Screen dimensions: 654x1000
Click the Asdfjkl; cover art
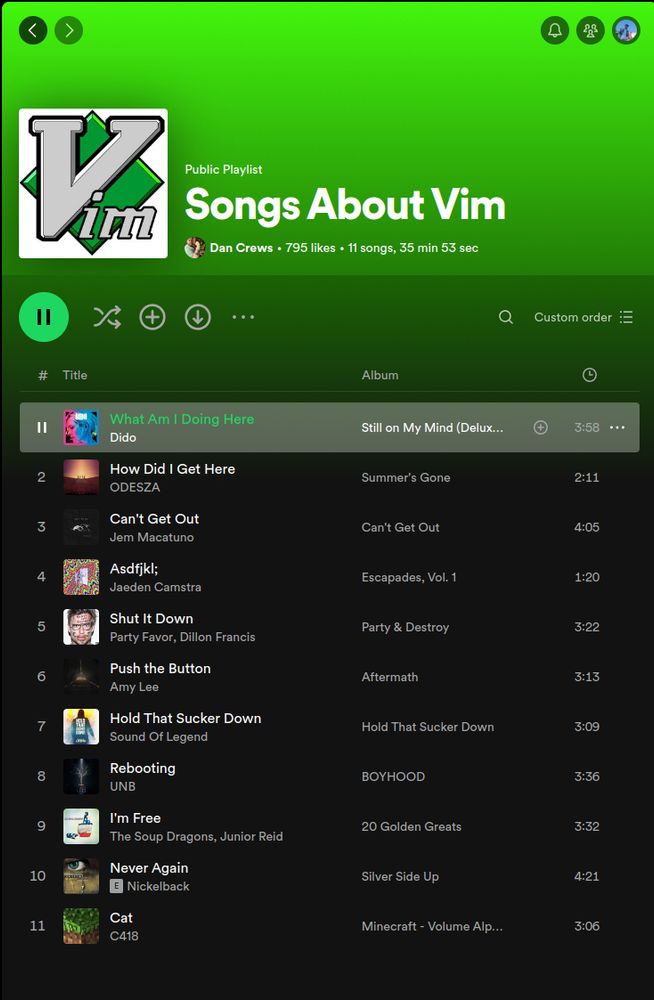tap(81, 577)
